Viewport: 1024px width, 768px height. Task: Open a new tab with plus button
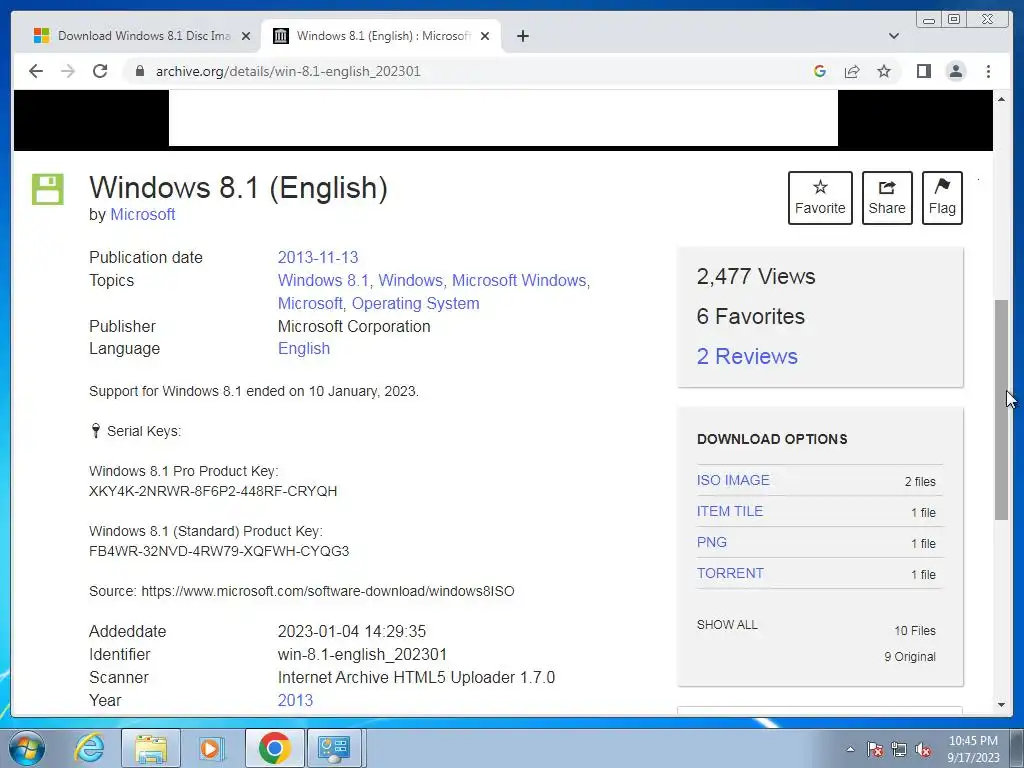pos(522,36)
